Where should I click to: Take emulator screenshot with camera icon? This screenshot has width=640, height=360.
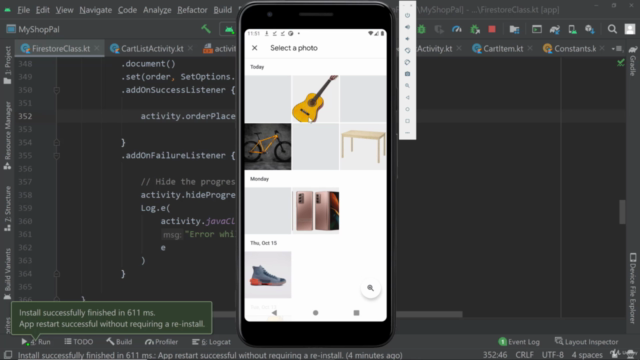[407, 74]
